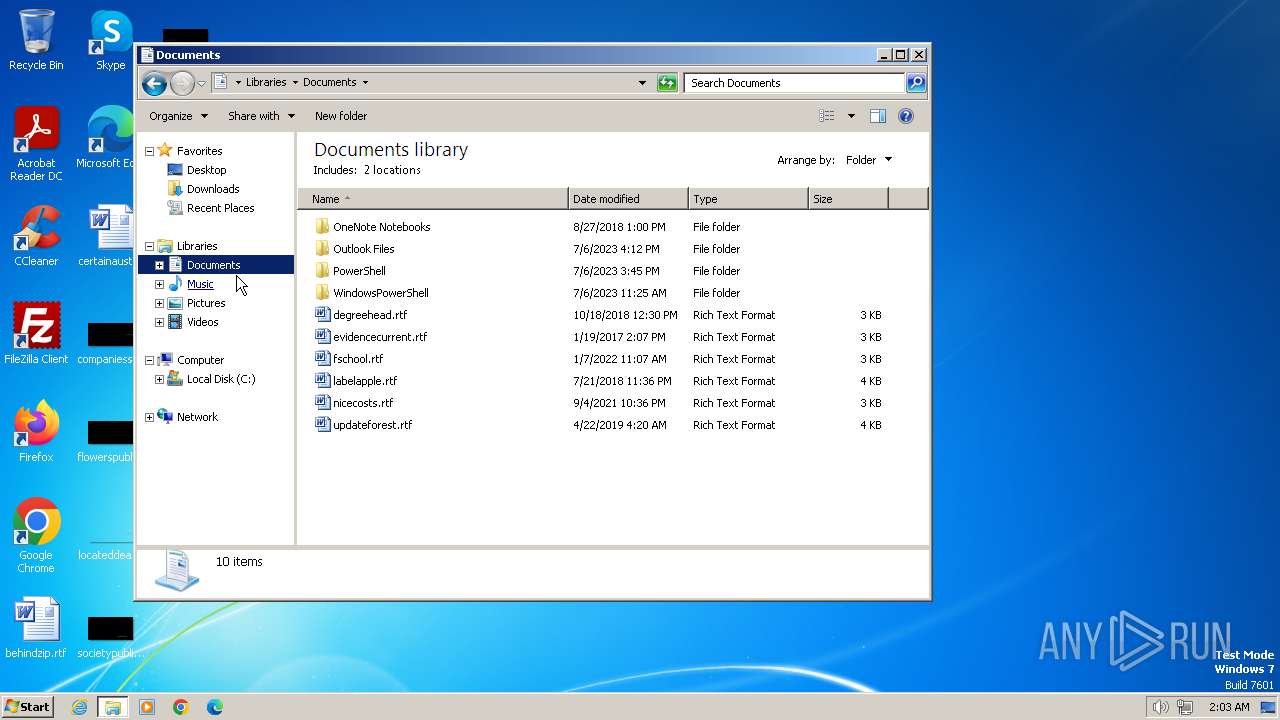Image resolution: width=1280 pixels, height=720 pixels.
Task: Open the Start menu
Action: pyautogui.click(x=27, y=706)
